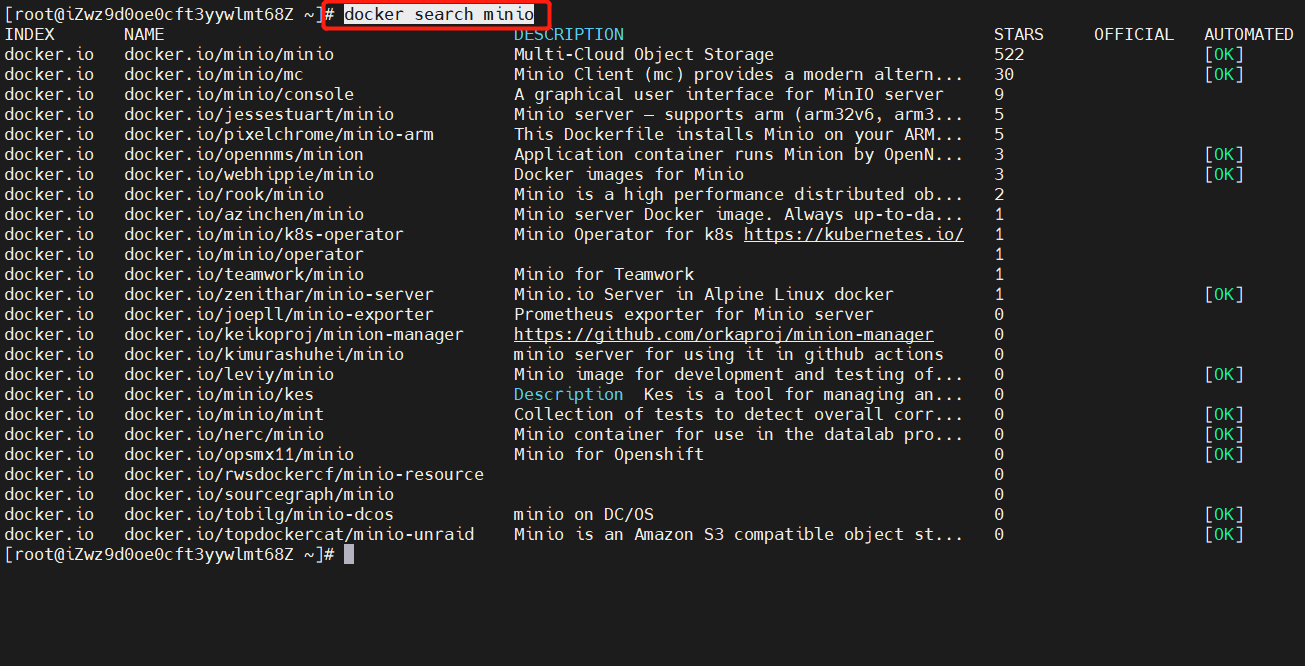Select docker.io/minio/minio image name
The image size is (1305, 666).
point(229,54)
